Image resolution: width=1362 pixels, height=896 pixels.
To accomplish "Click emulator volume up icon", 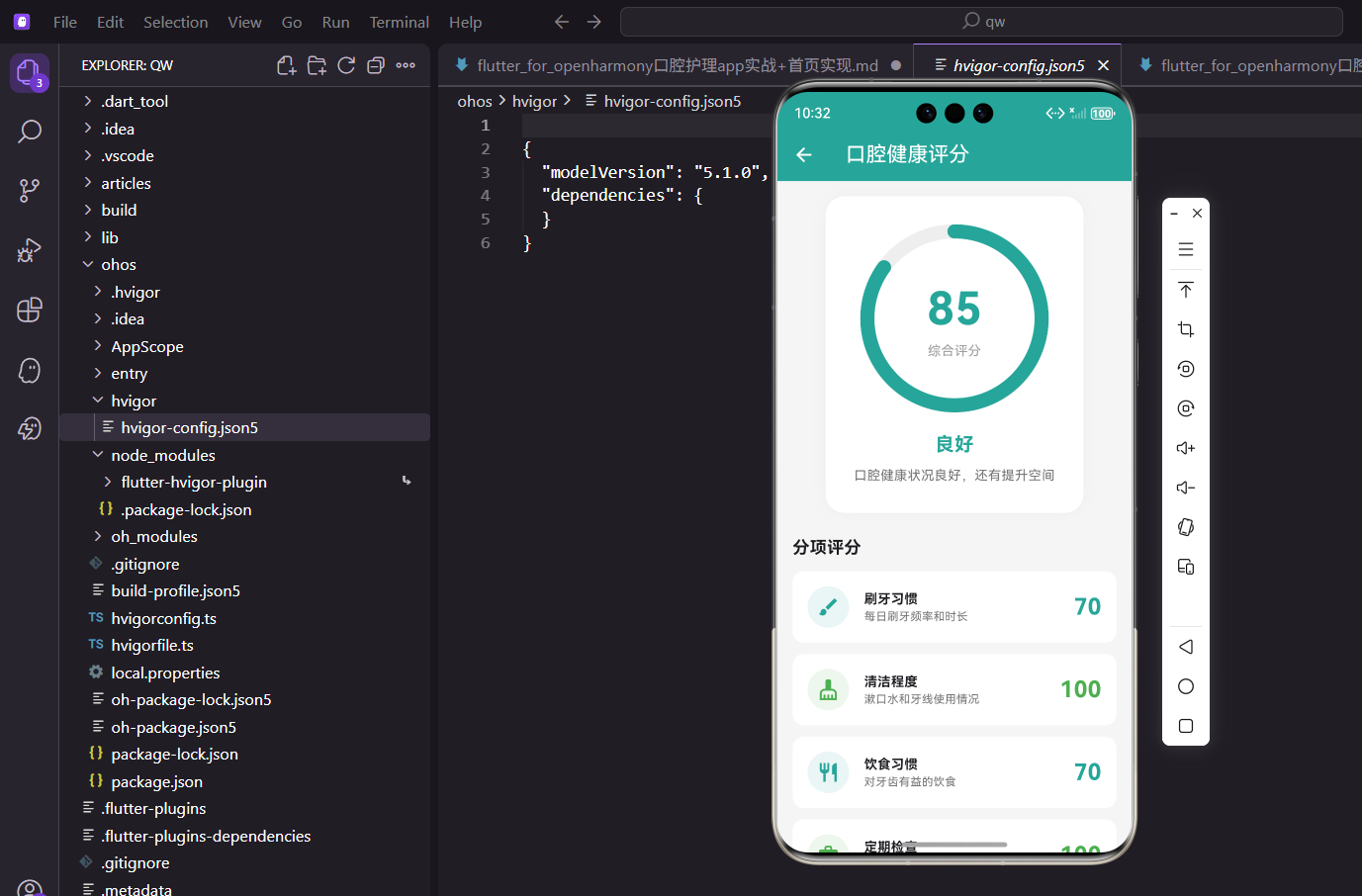I will (1186, 448).
